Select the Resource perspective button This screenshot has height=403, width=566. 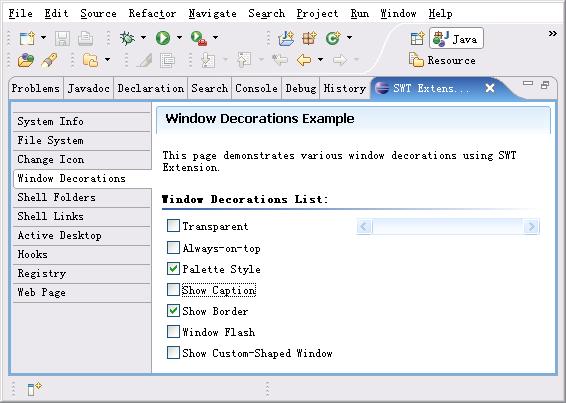(443, 60)
